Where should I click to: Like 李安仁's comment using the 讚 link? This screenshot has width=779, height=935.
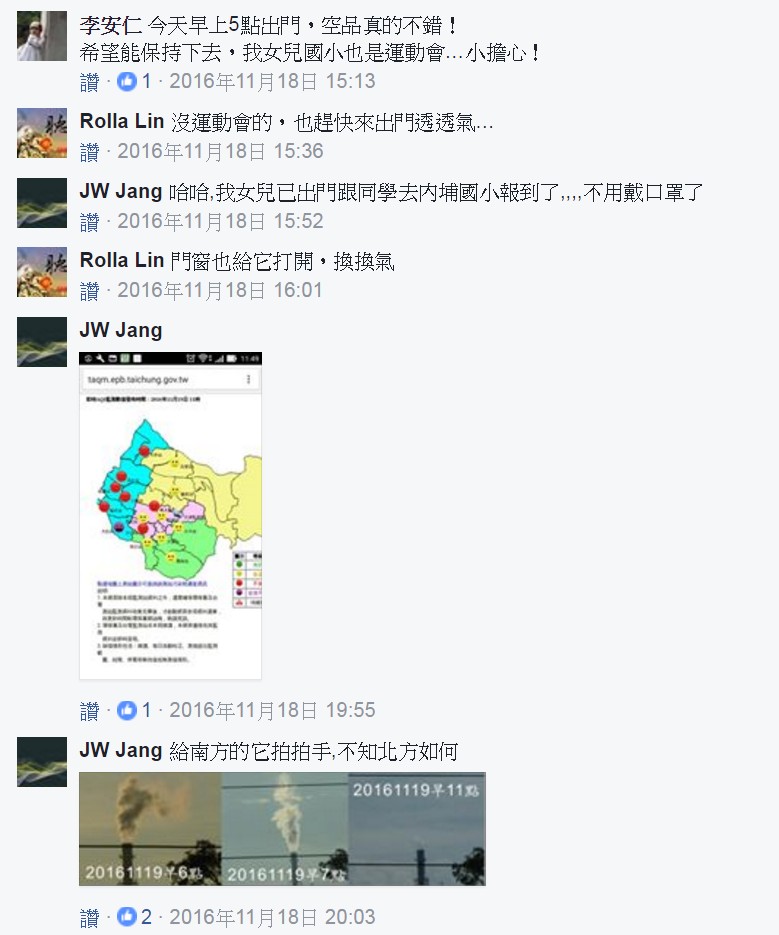[x=89, y=82]
